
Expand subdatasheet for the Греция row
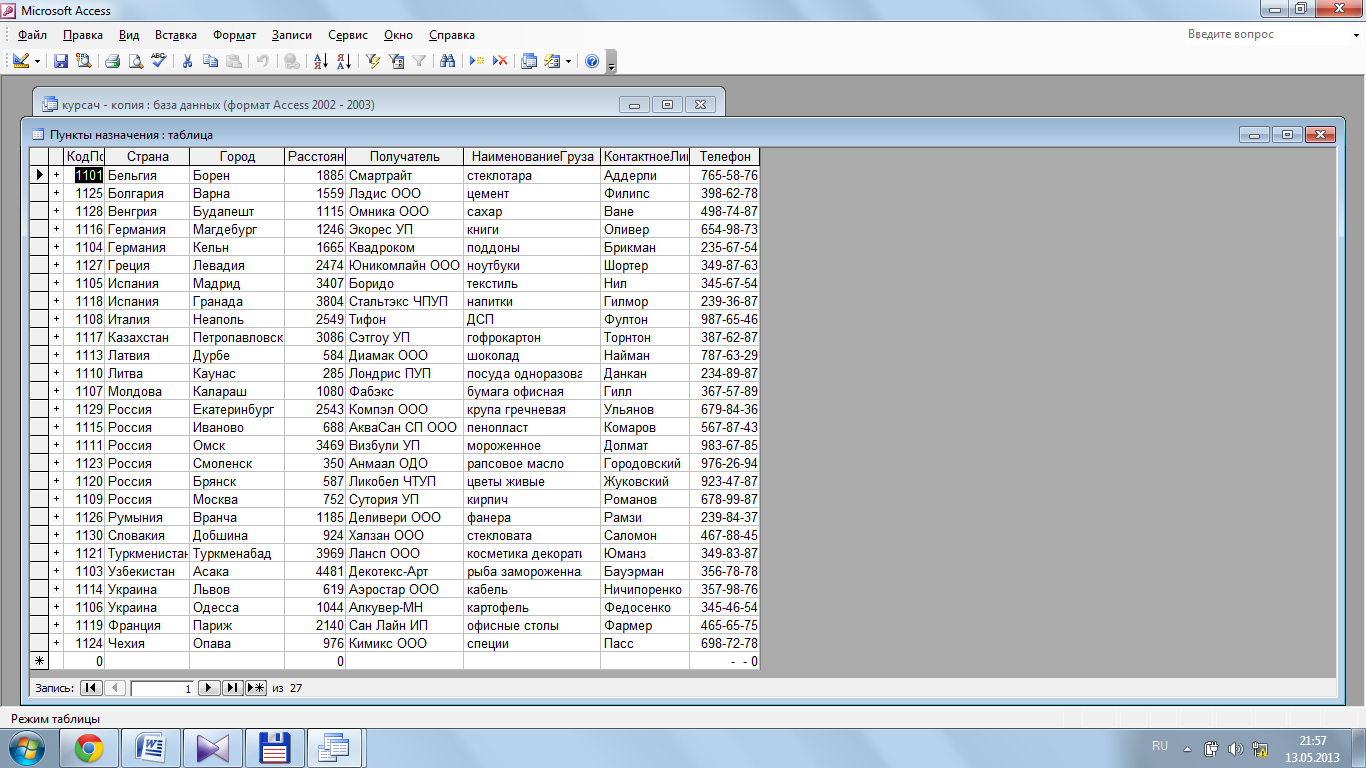point(56,265)
